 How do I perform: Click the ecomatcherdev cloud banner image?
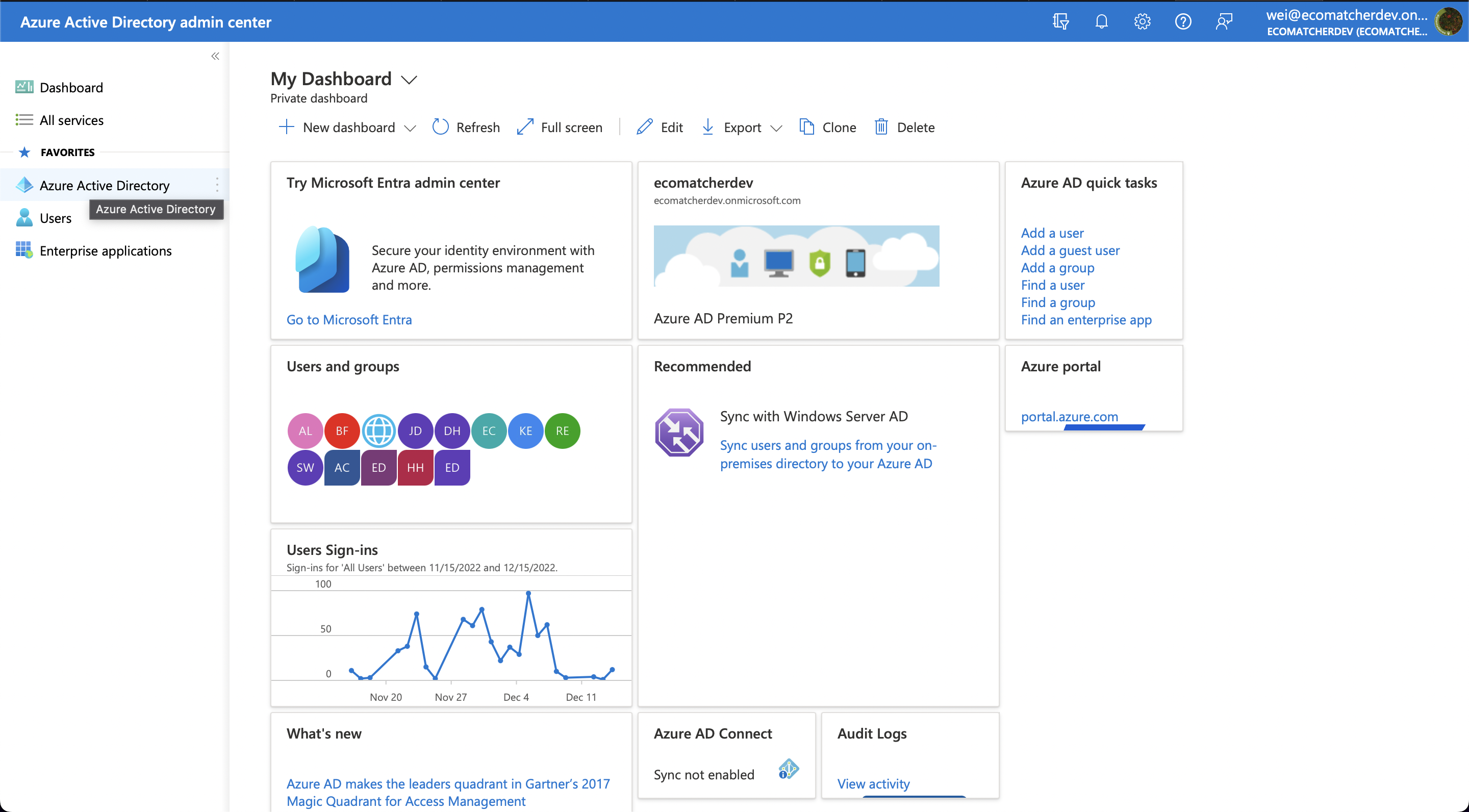click(x=796, y=256)
